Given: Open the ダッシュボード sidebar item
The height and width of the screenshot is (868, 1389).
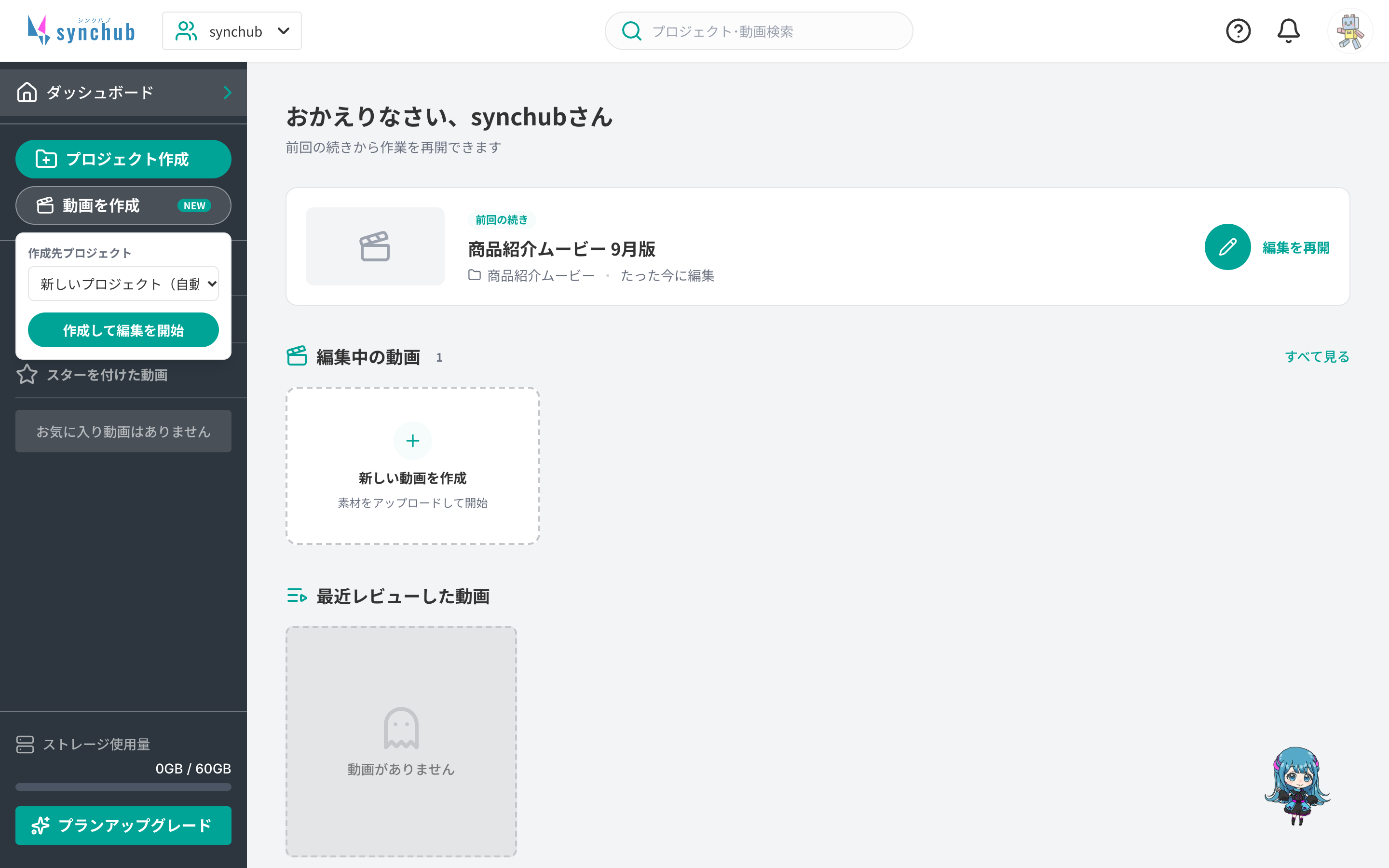Looking at the screenshot, I should (123, 93).
